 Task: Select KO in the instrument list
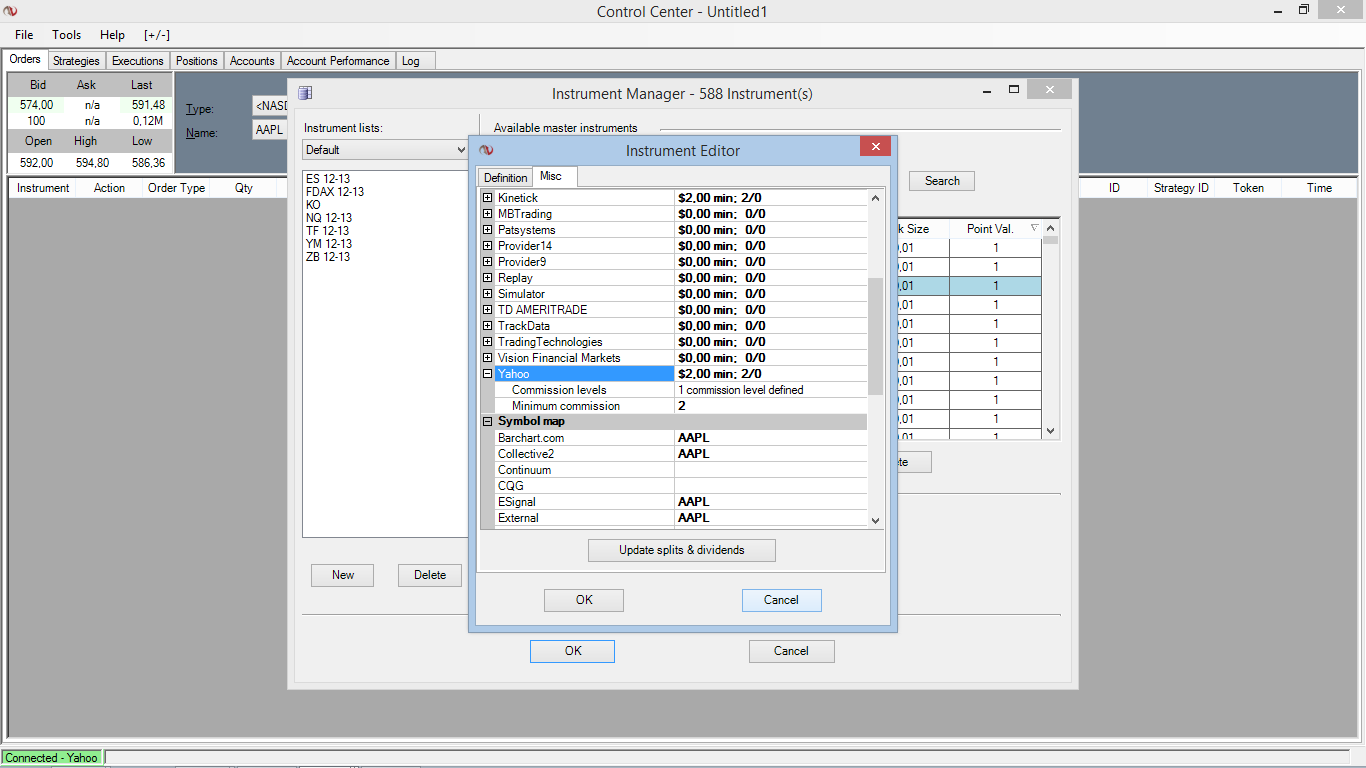(x=314, y=205)
